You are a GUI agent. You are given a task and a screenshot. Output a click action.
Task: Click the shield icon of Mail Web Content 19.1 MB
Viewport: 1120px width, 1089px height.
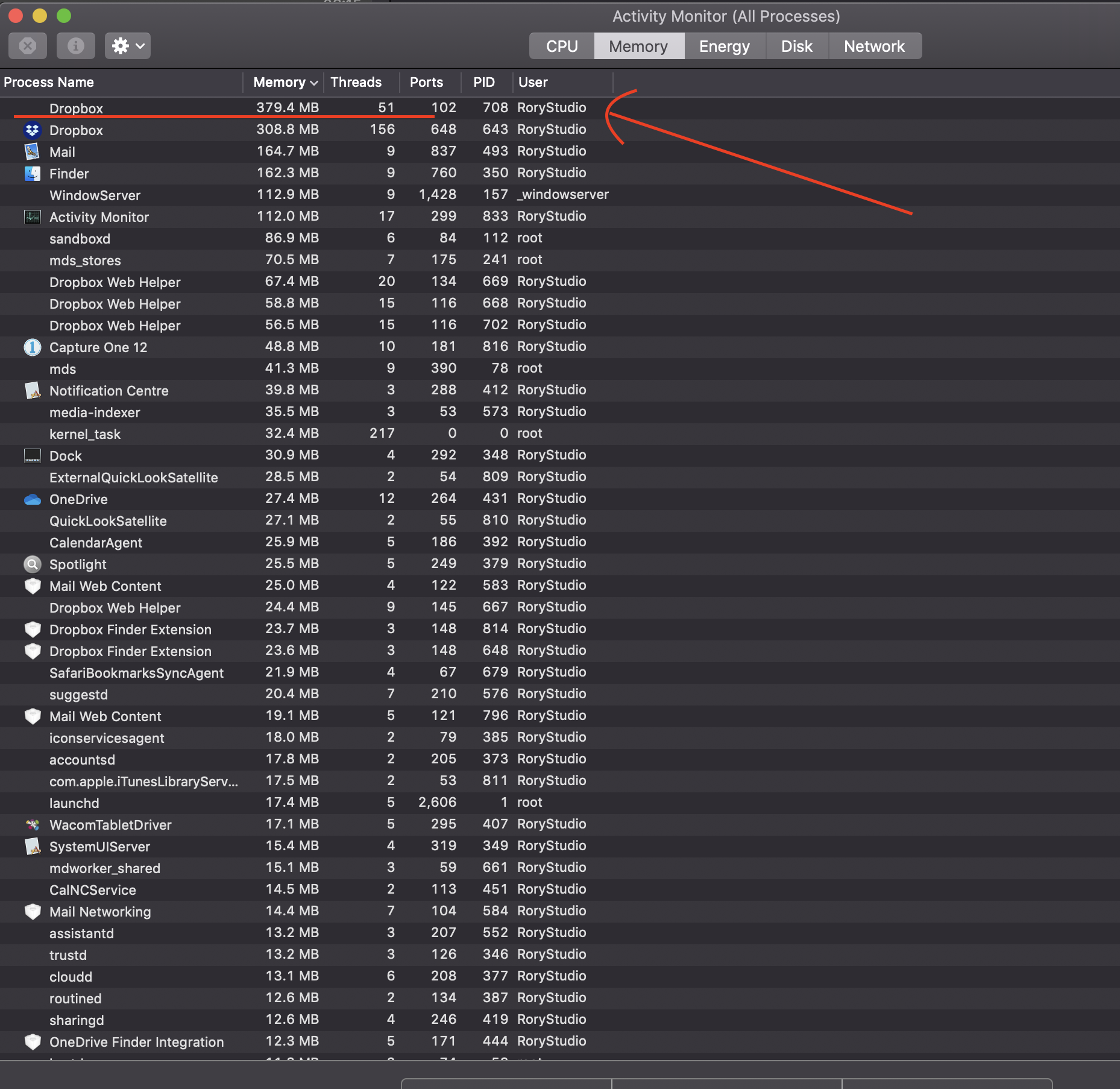[32, 716]
